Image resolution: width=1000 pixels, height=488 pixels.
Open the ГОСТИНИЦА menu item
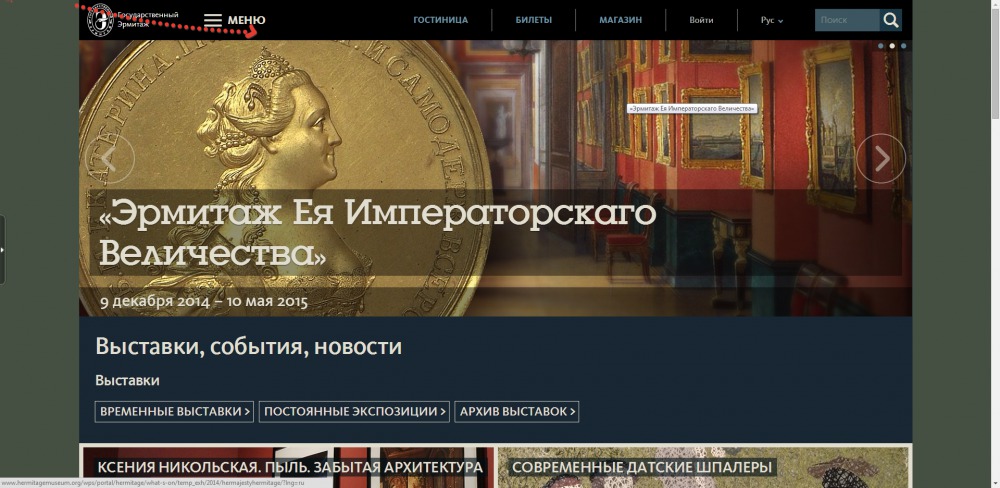(440, 20)
